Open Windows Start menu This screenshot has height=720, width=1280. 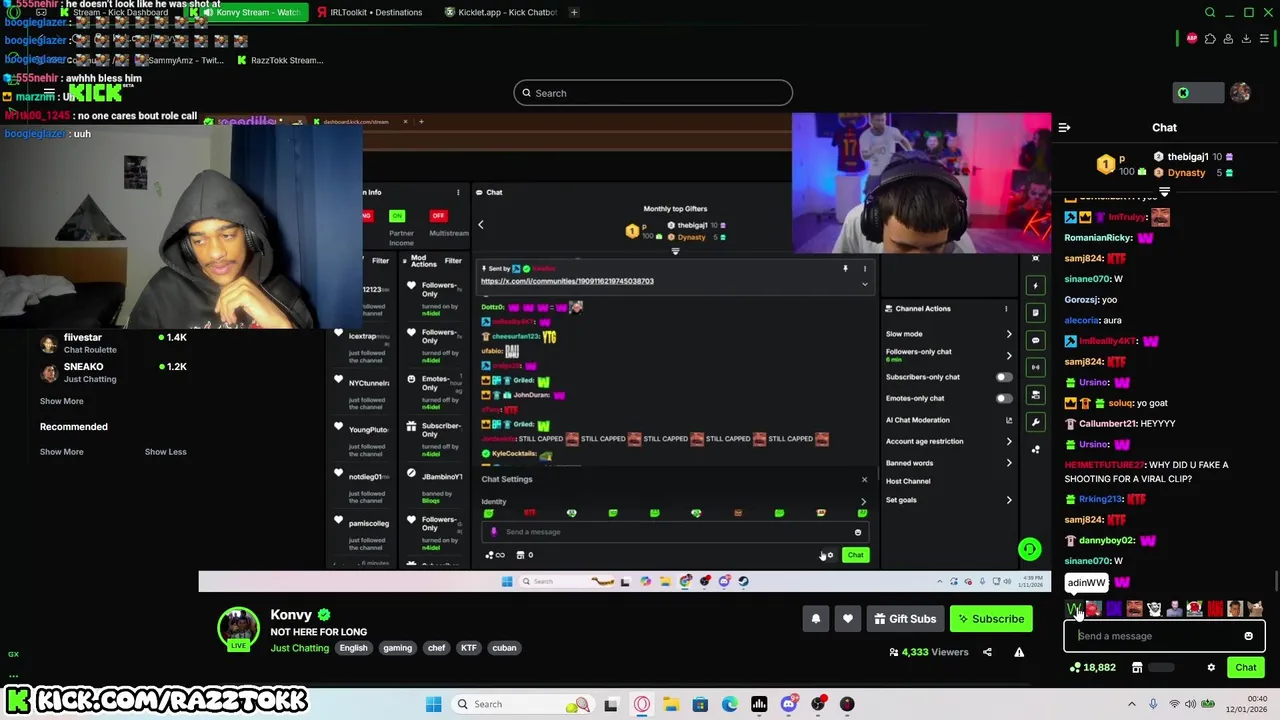[x=433, y=704]
